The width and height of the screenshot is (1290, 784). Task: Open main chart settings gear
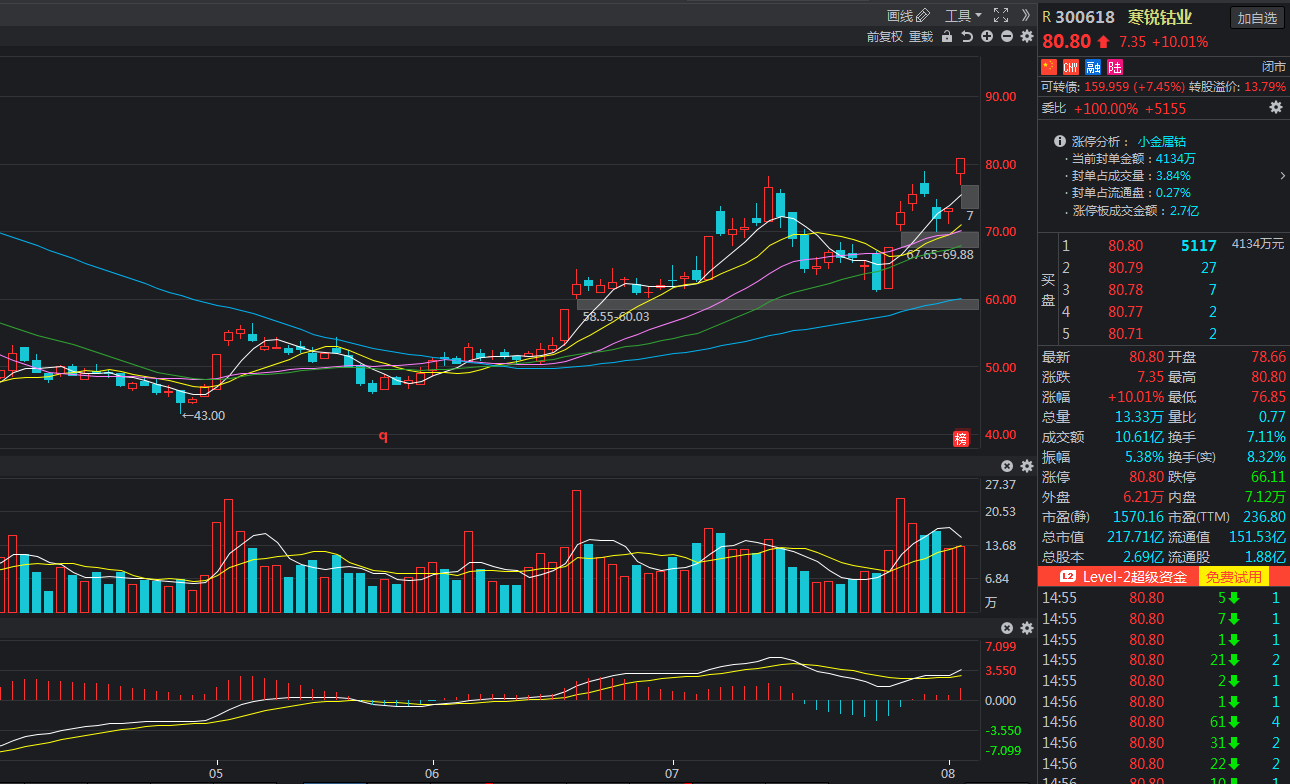pyautogui.click(x=1026, y=37)
